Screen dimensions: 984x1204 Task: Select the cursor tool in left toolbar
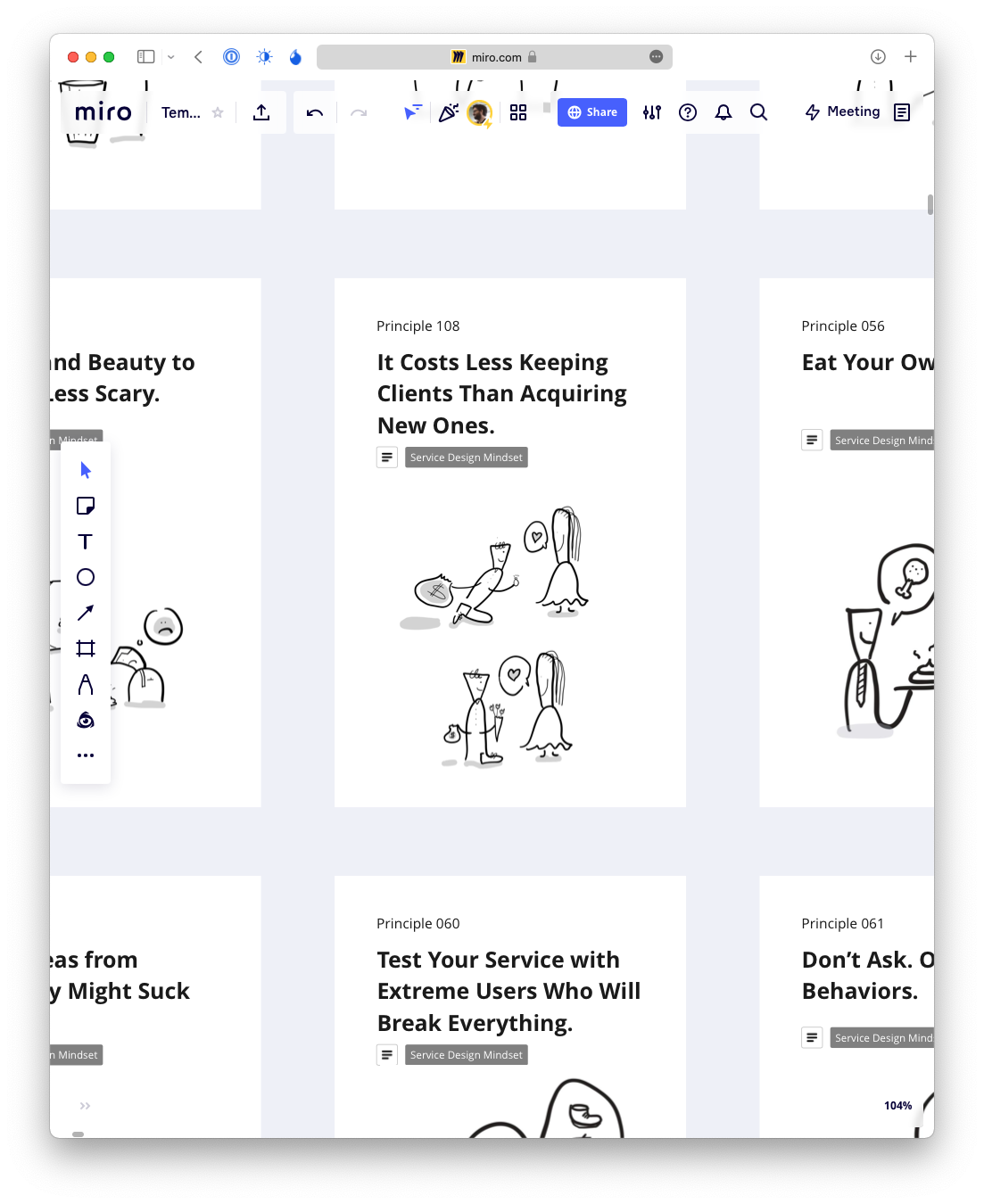tap(86, 470)
